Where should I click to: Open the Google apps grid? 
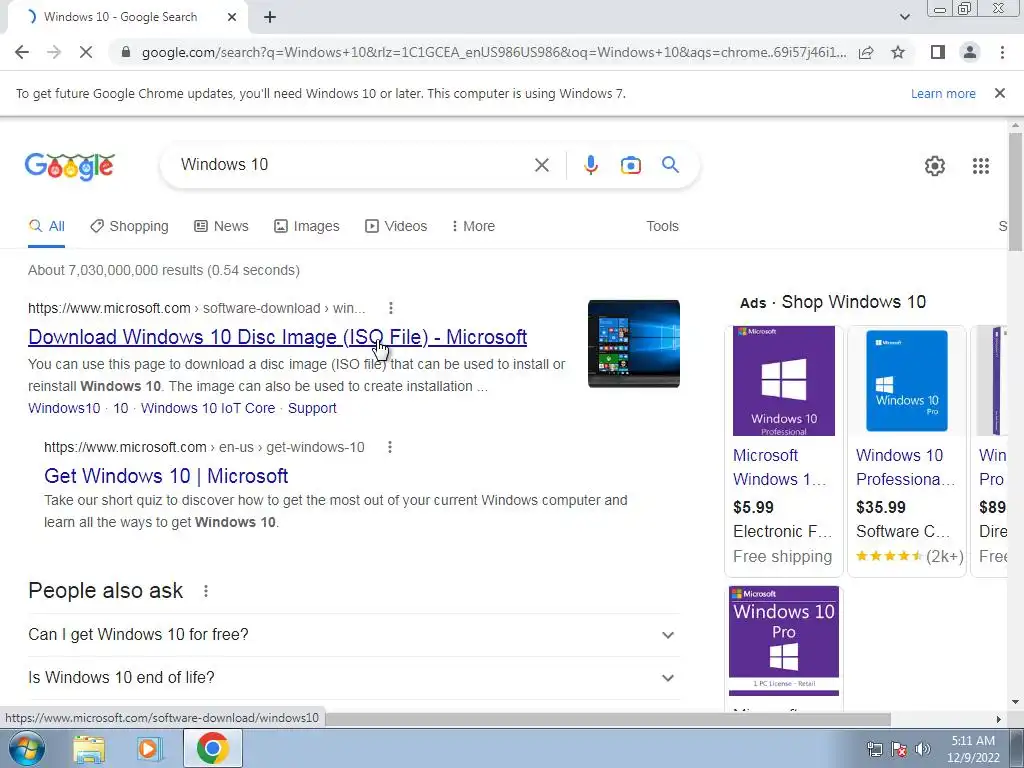pyautogui.click(x=980, y=166)
